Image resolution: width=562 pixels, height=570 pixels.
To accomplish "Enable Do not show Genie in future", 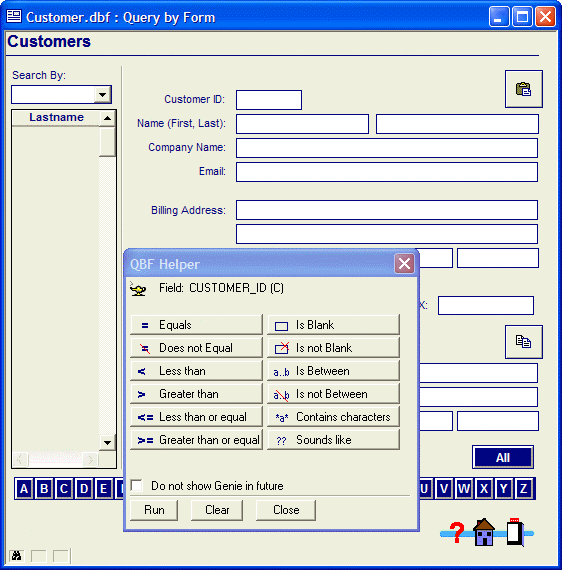I will point(137,486).
